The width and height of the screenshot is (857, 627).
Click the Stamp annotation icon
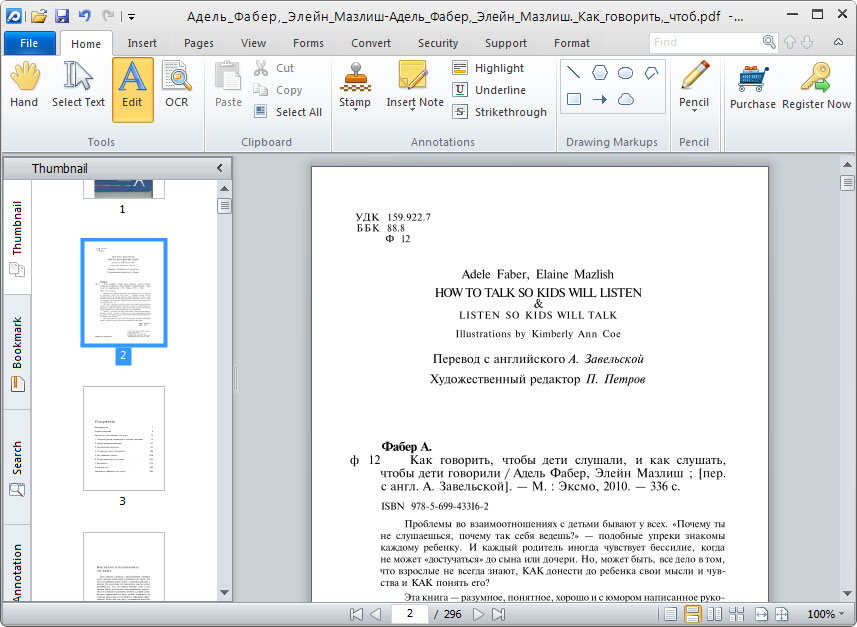(355, 77)
